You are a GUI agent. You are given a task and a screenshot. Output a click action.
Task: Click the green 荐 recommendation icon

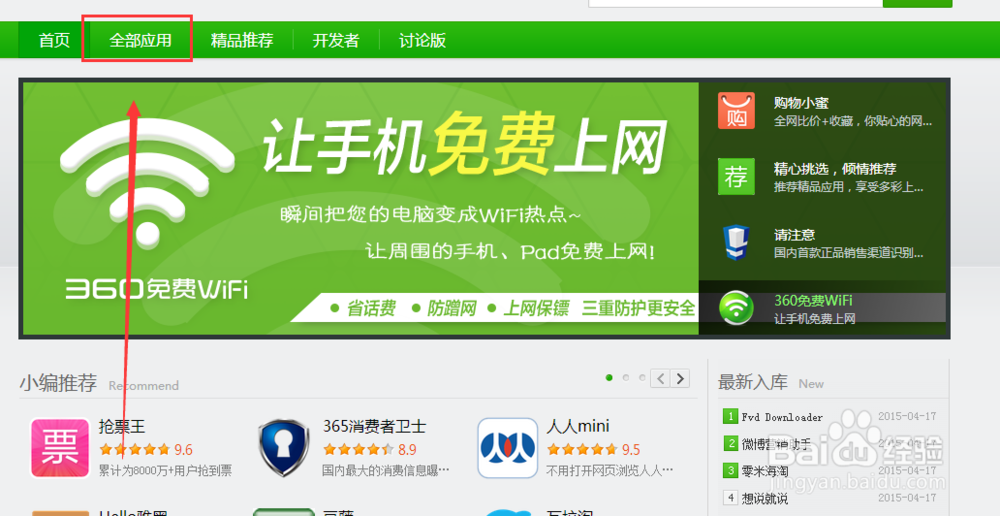click(736, 177)
